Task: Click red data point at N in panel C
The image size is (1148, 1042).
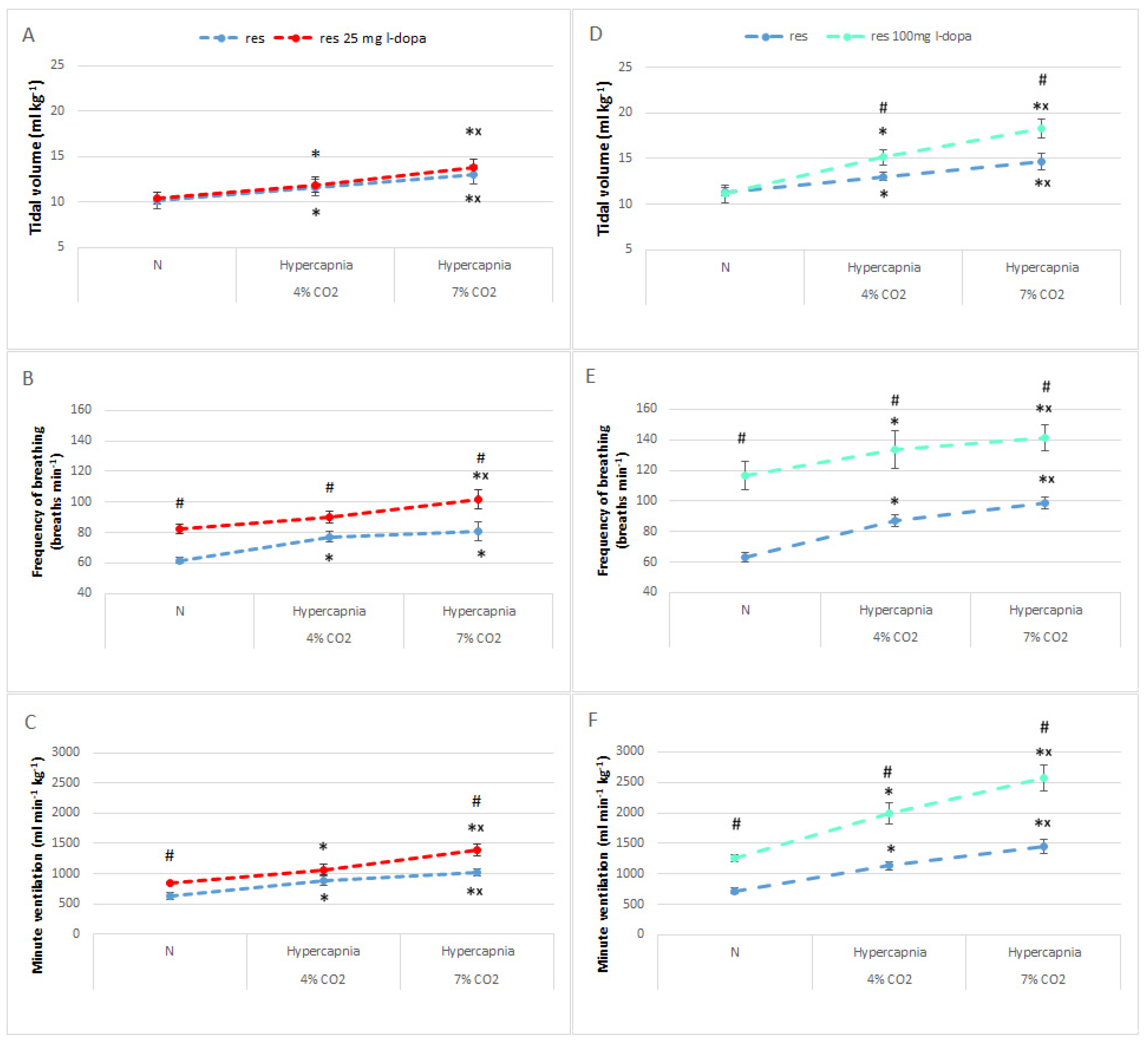Action: [x=170, y=883]
